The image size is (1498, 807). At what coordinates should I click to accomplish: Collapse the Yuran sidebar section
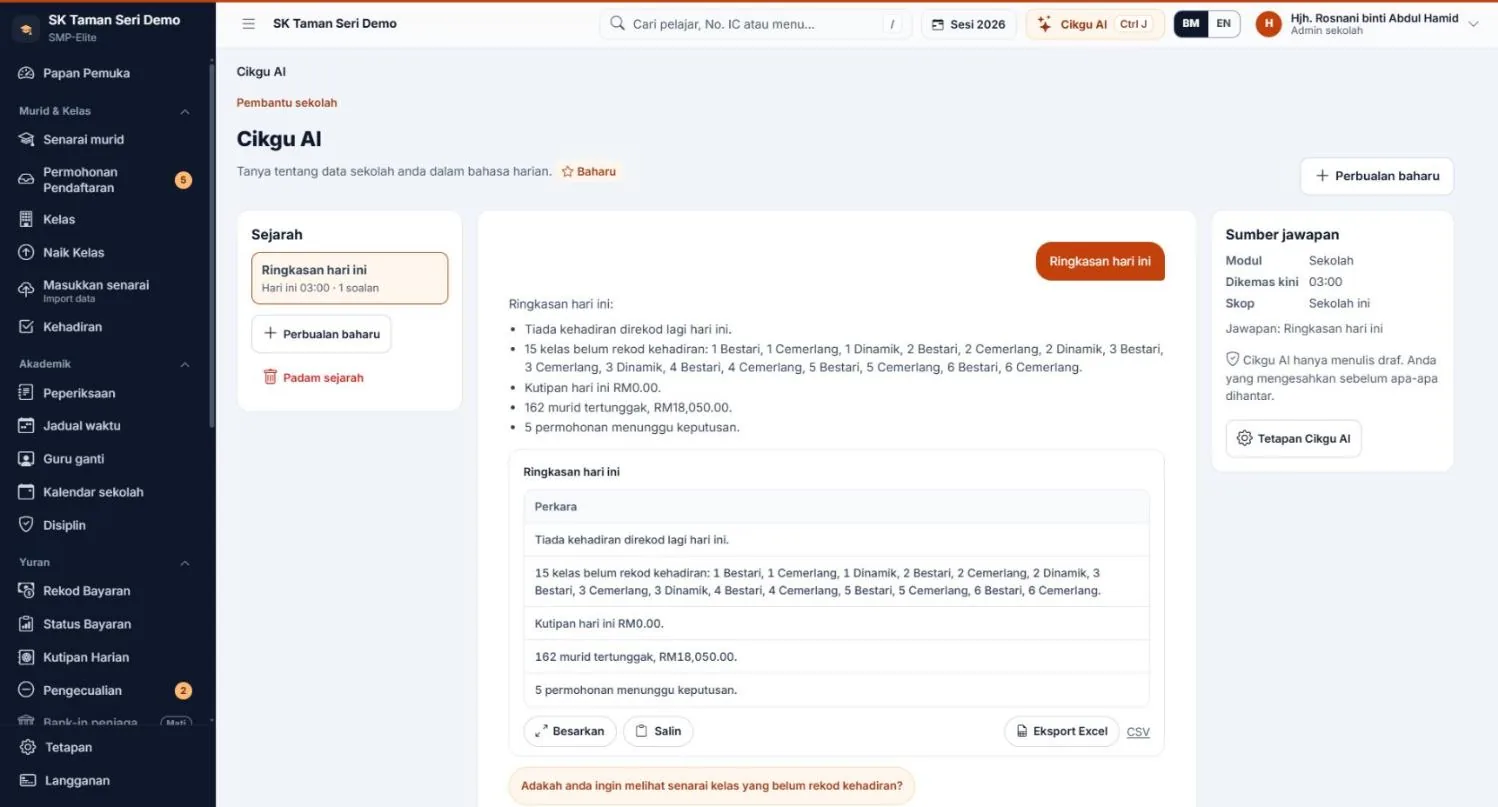pos(185,562)
